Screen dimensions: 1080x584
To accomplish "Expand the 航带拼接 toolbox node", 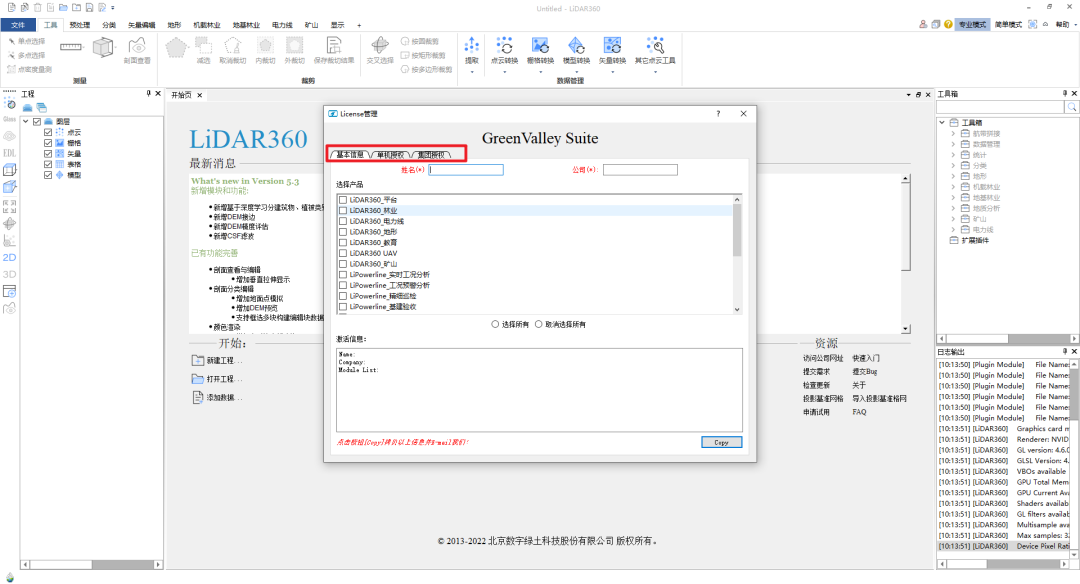I will tap(953, 134).
